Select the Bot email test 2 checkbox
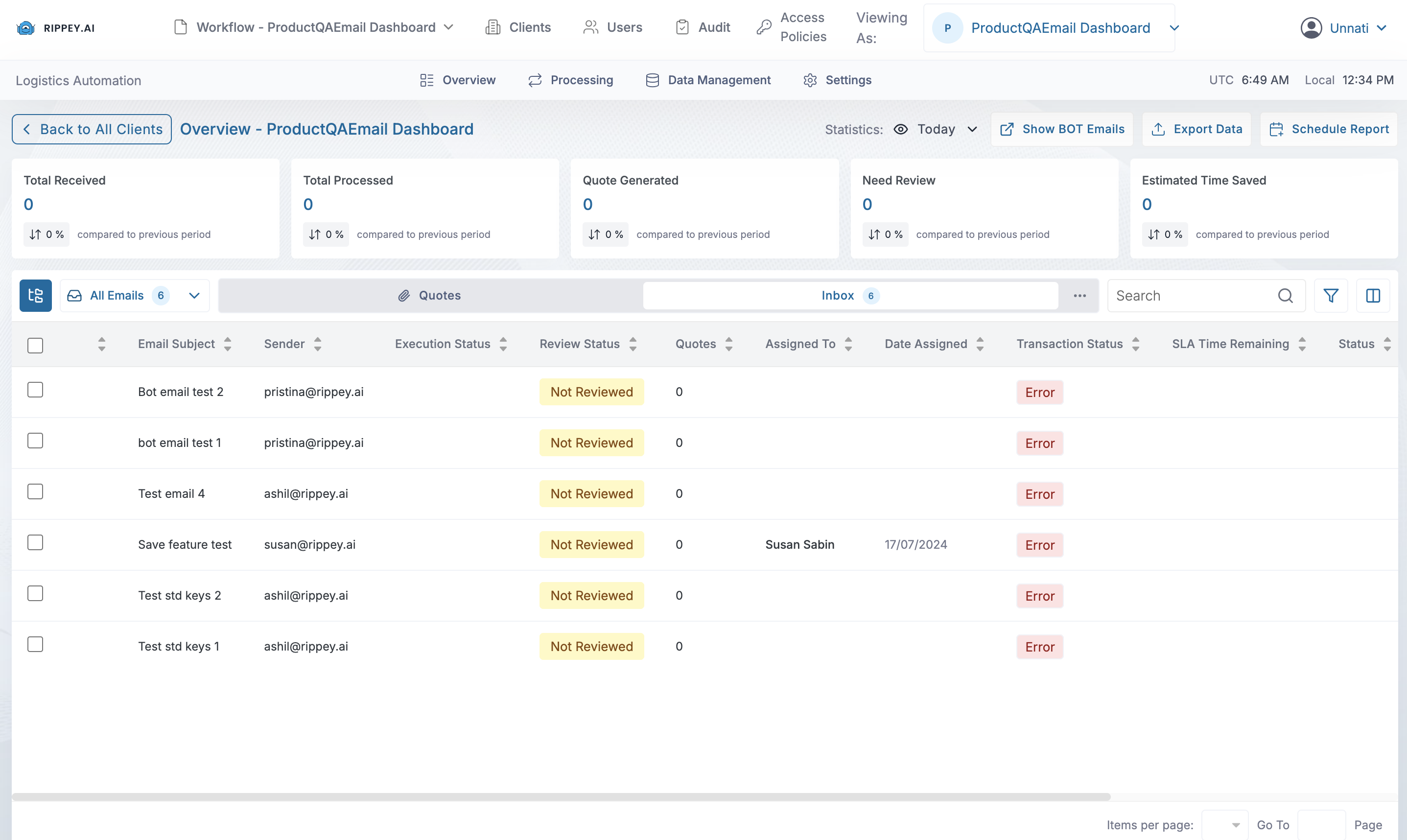 tap(35, 390)
